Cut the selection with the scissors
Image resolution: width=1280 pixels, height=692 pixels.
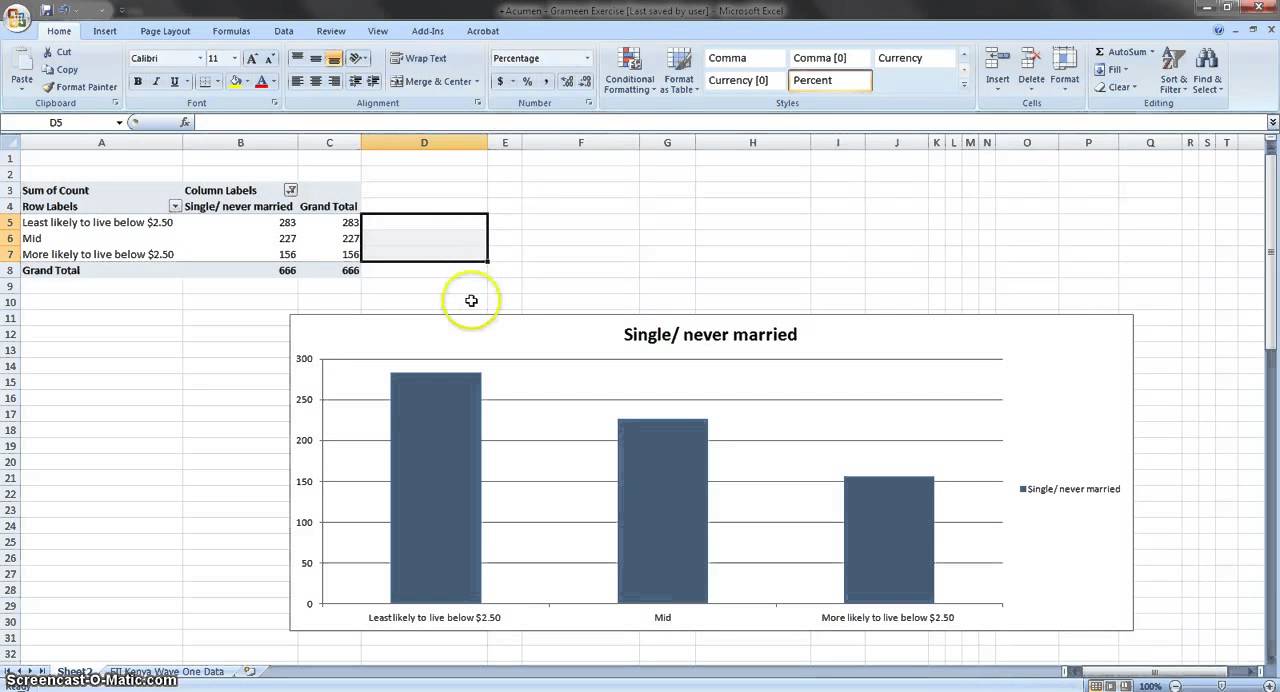click(x=57, y=52)
